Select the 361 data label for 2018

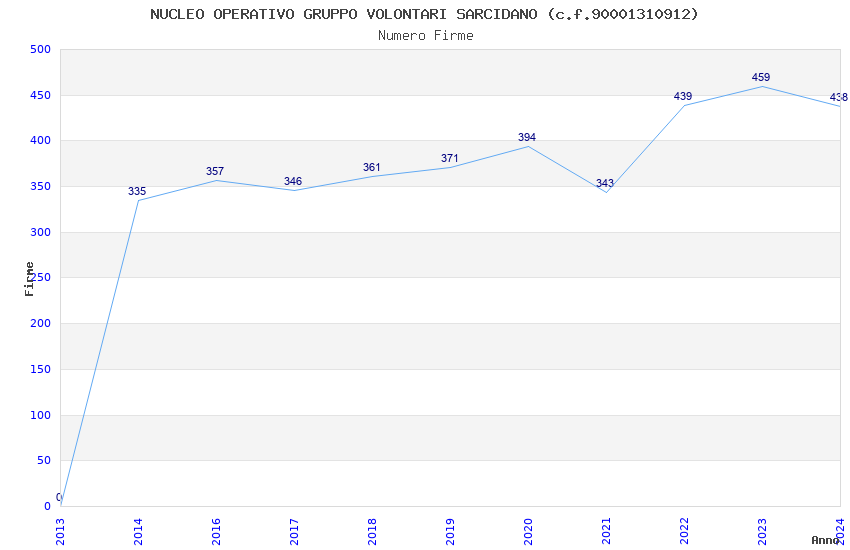(x=371, y=168)
